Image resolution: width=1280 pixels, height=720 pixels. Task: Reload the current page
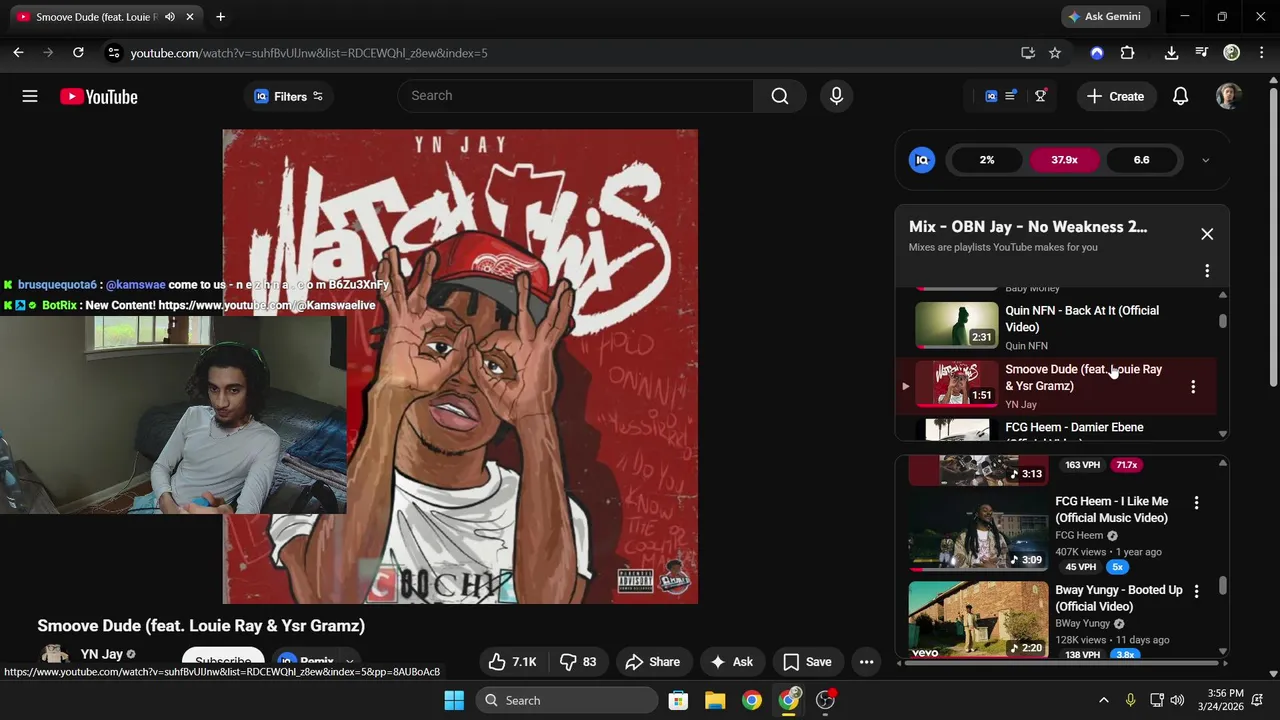pyautogui.click(x=78, y=53)
